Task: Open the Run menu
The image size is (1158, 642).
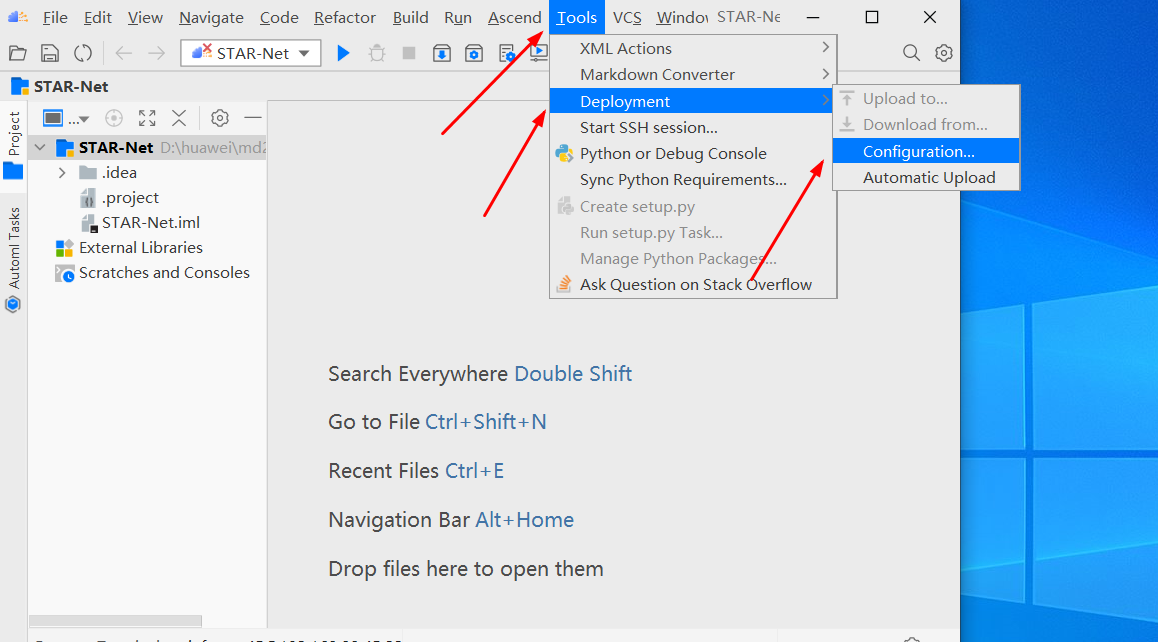Action: [x=458, y=17]
